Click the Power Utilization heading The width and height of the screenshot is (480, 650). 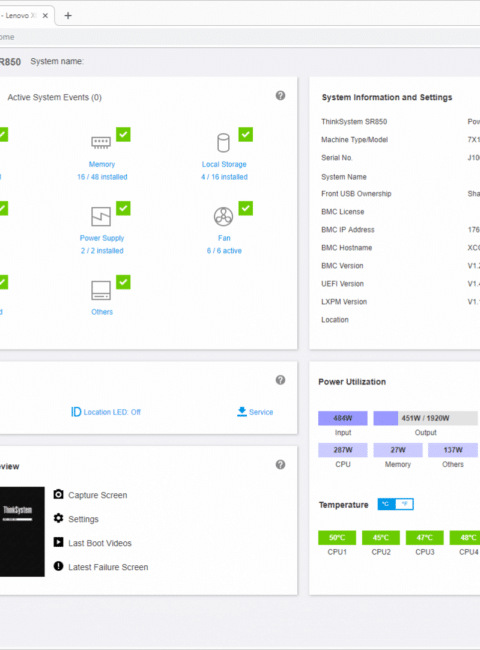pyautogui.click(x=352, y=382)
